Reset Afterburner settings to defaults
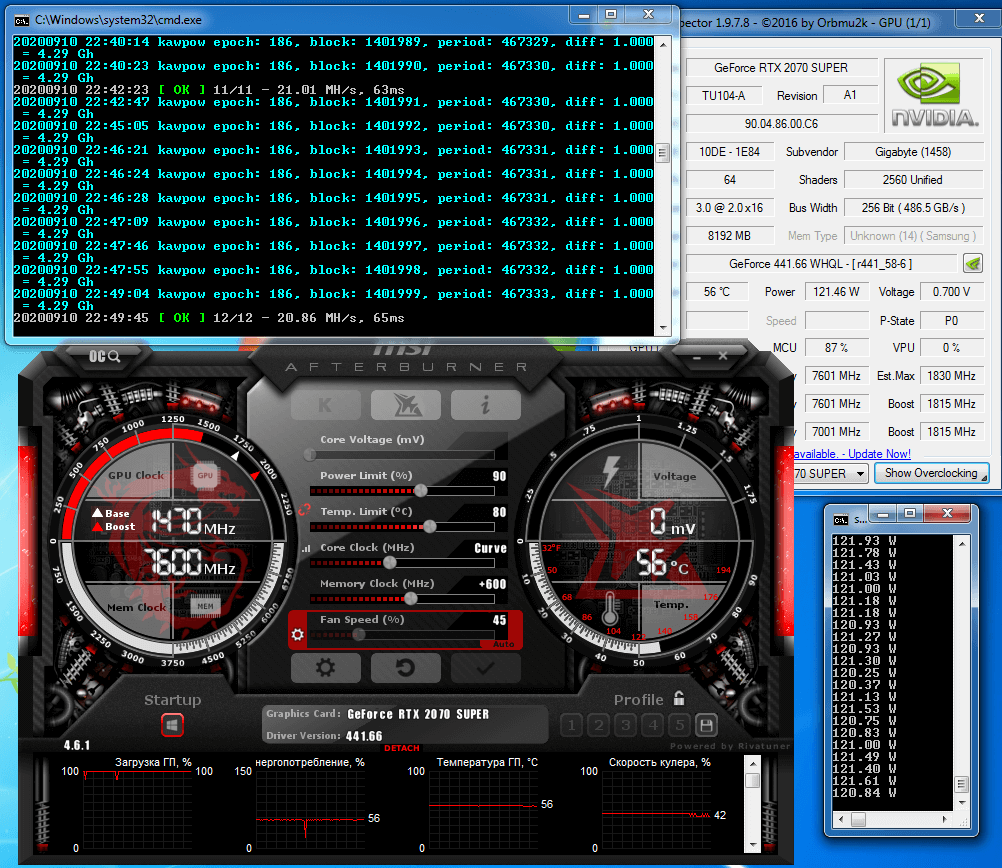1002x868 pixels. (405, 668)
